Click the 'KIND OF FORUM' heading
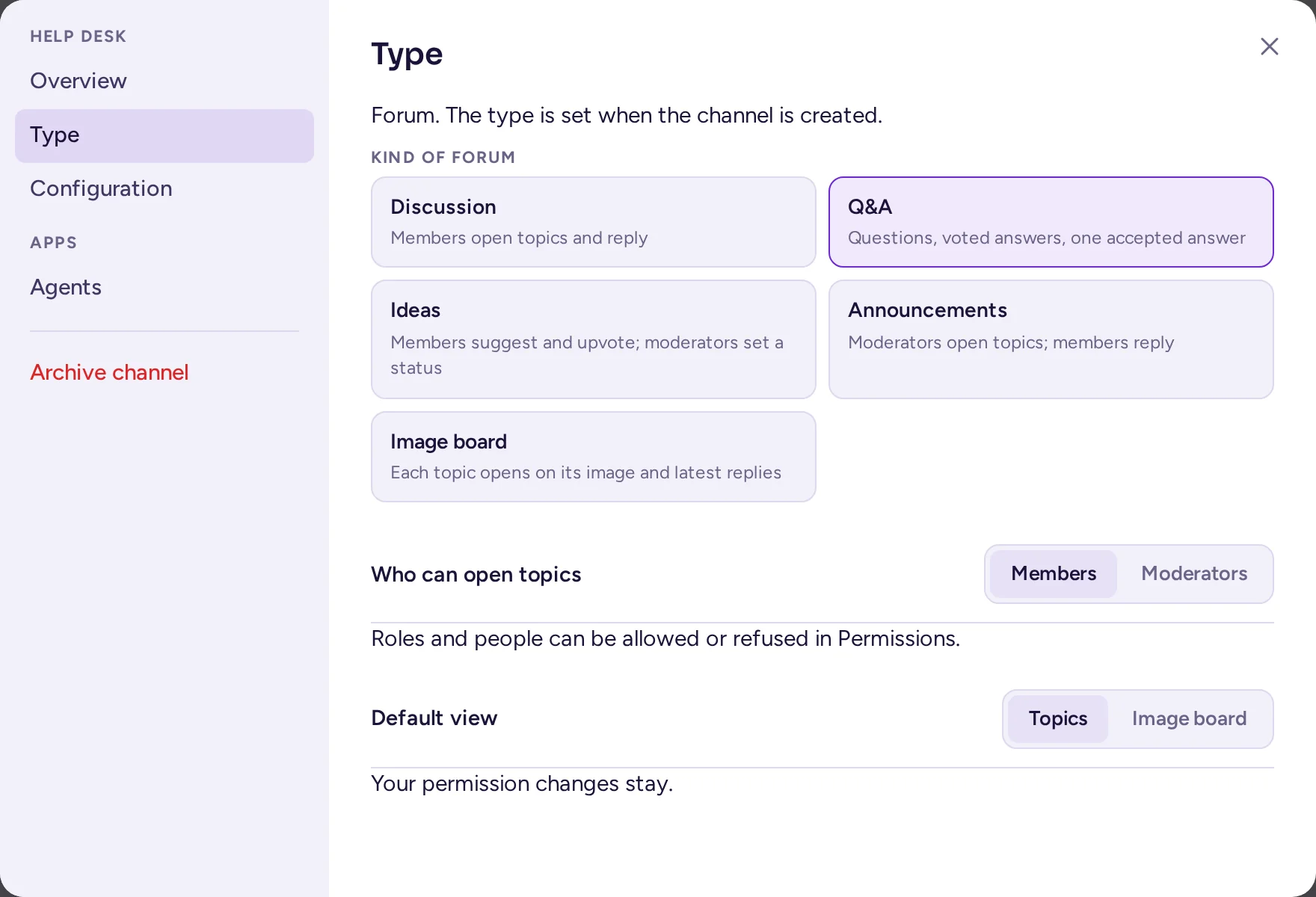The width and height of the screenshot is (1316, 897). coord(443,157)
